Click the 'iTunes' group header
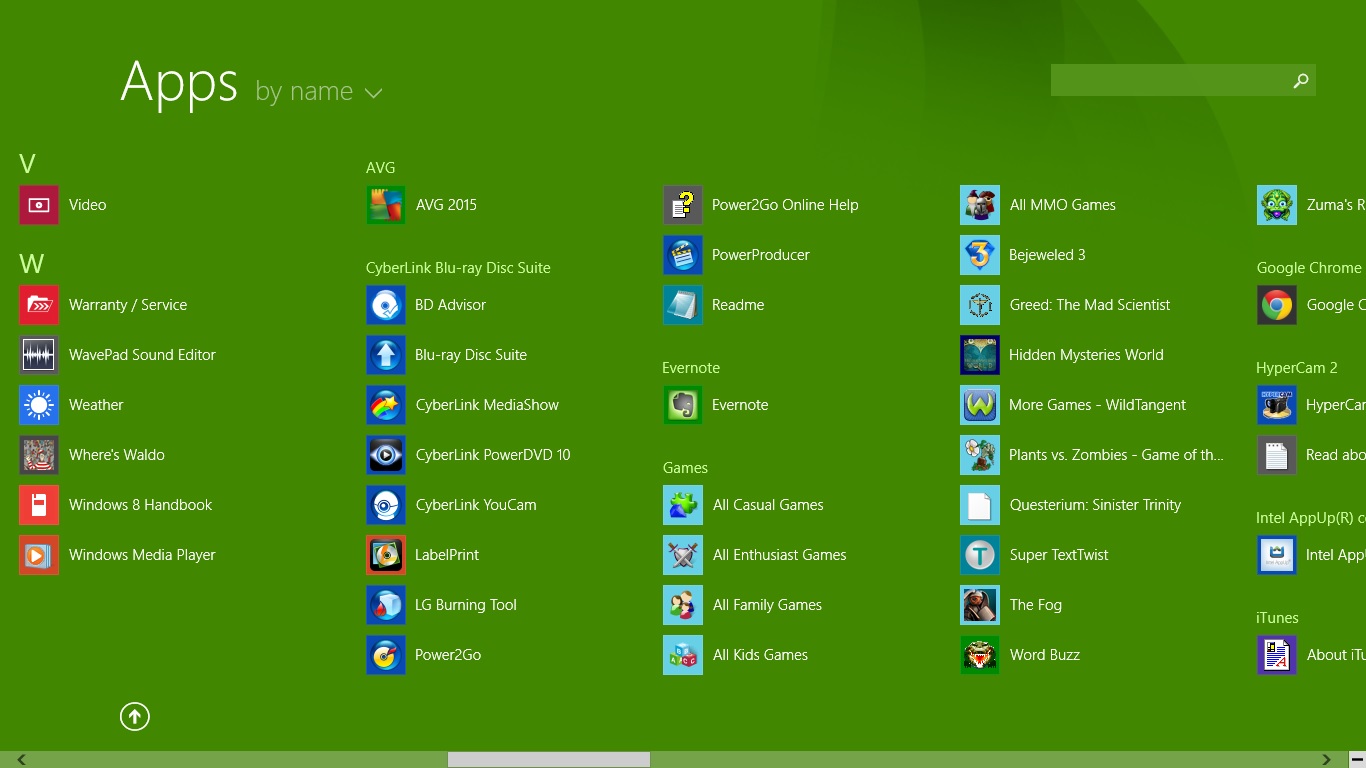Image resolution: width=1366 pixels, height=768 pixels. pos(1277,618)
